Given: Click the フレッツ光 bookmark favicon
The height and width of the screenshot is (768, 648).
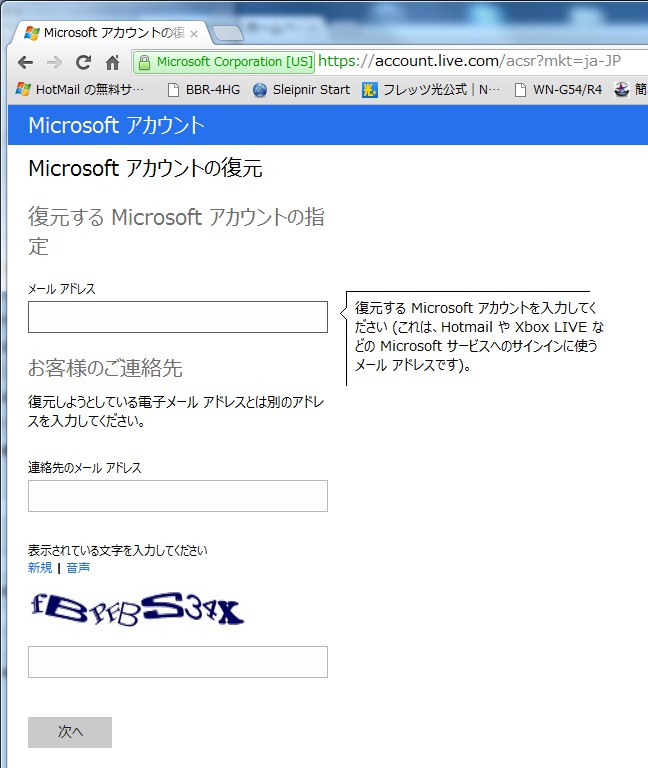Looking at the screenshot, I should click(x=370, y=90).
